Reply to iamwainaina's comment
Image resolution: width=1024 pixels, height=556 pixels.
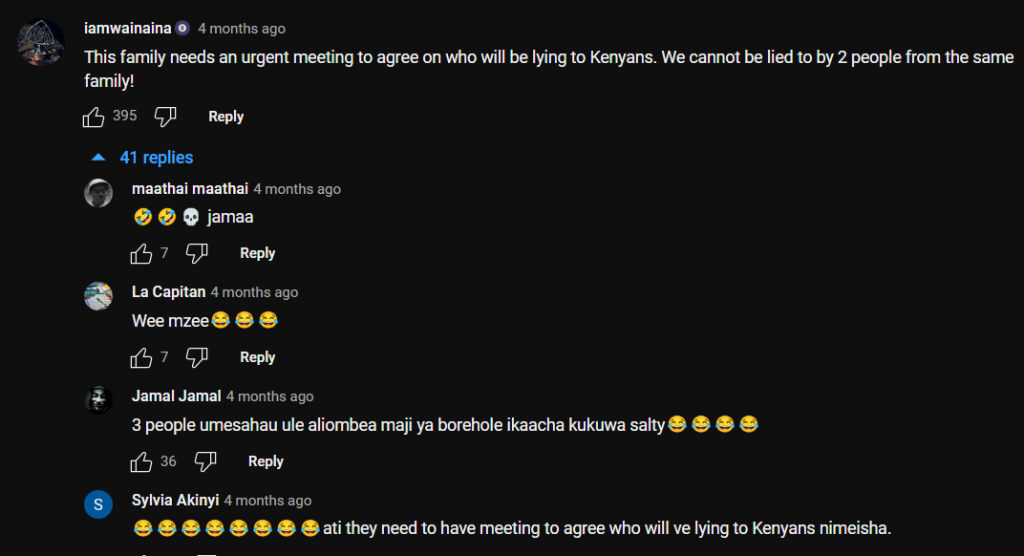226,117
